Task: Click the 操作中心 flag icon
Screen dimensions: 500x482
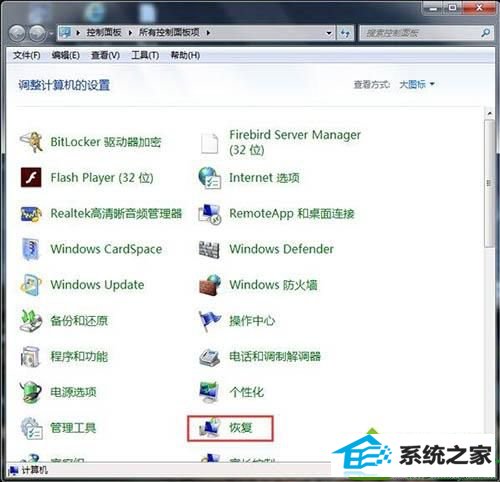Action: [x=209, y=321]
